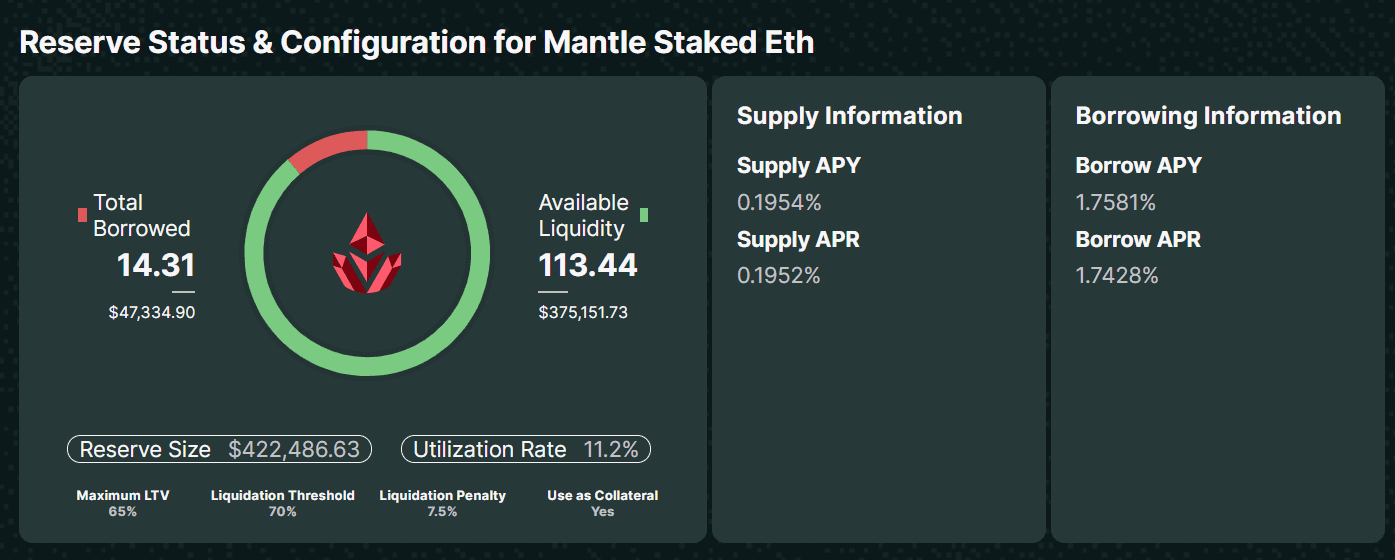
Task: Click the Available Liquidity label
Action: click(583, 215)
